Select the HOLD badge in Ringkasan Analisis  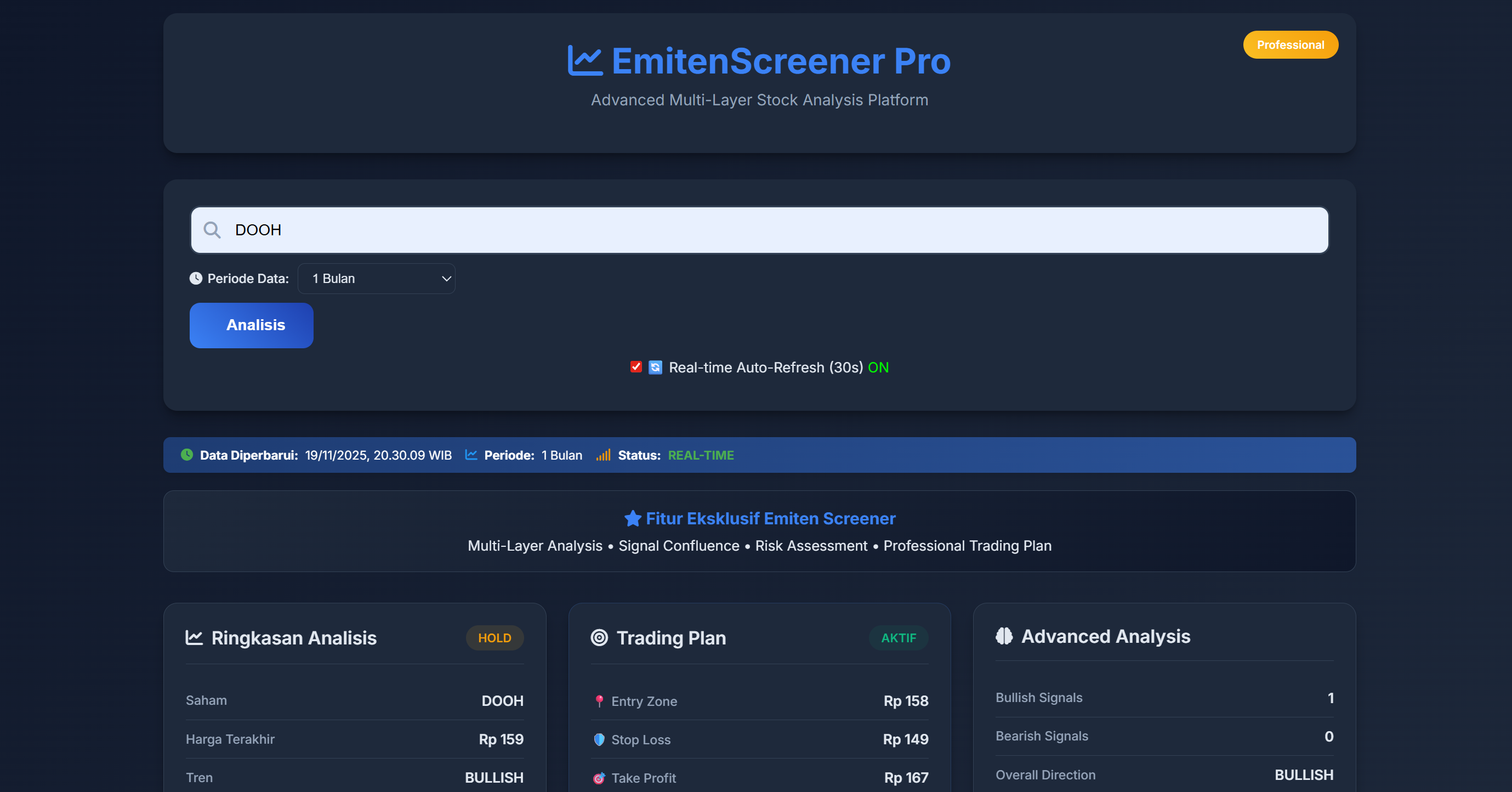[x=494, y=637]
